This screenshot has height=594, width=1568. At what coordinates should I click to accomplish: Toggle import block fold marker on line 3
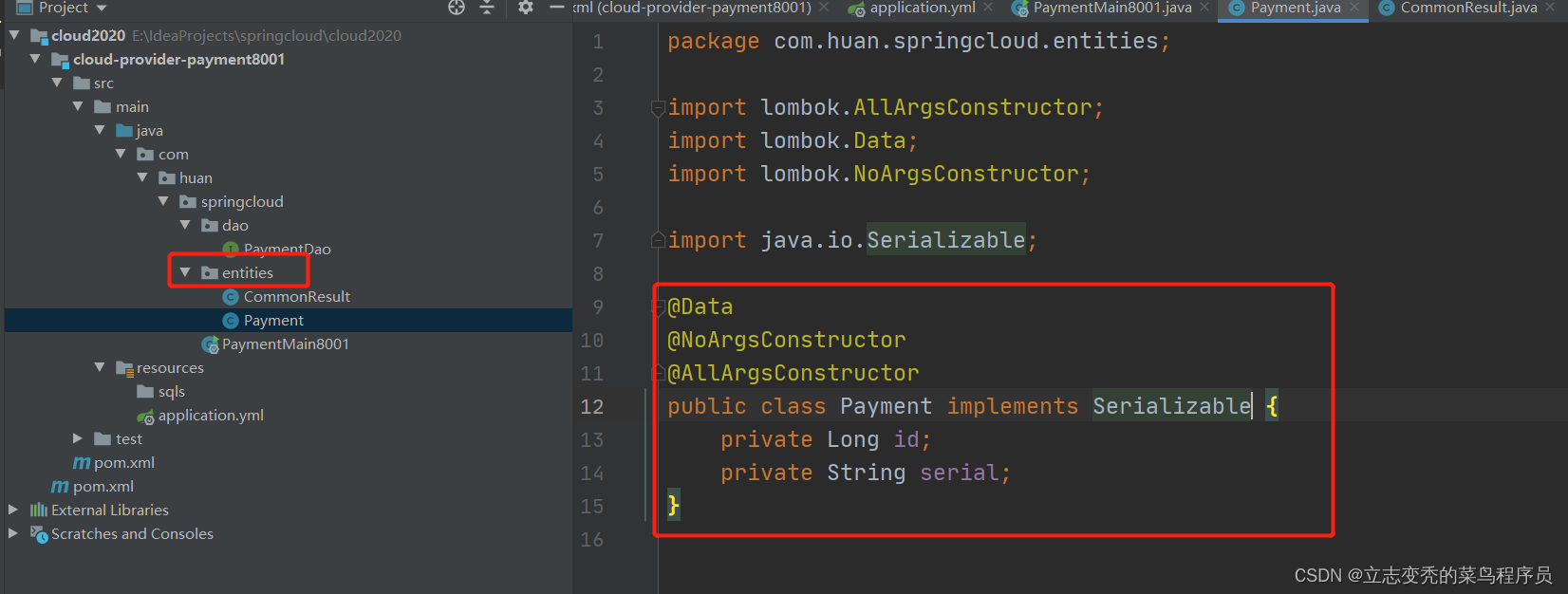coord(658,108)
